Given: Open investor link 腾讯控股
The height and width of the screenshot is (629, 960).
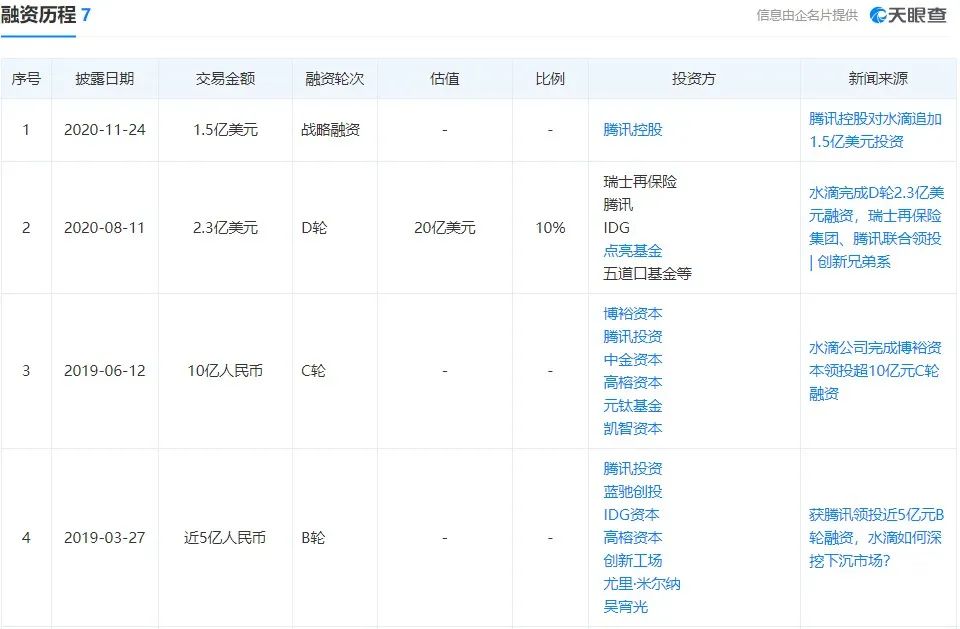Looking at the screenshot, I should coord(632,130).
